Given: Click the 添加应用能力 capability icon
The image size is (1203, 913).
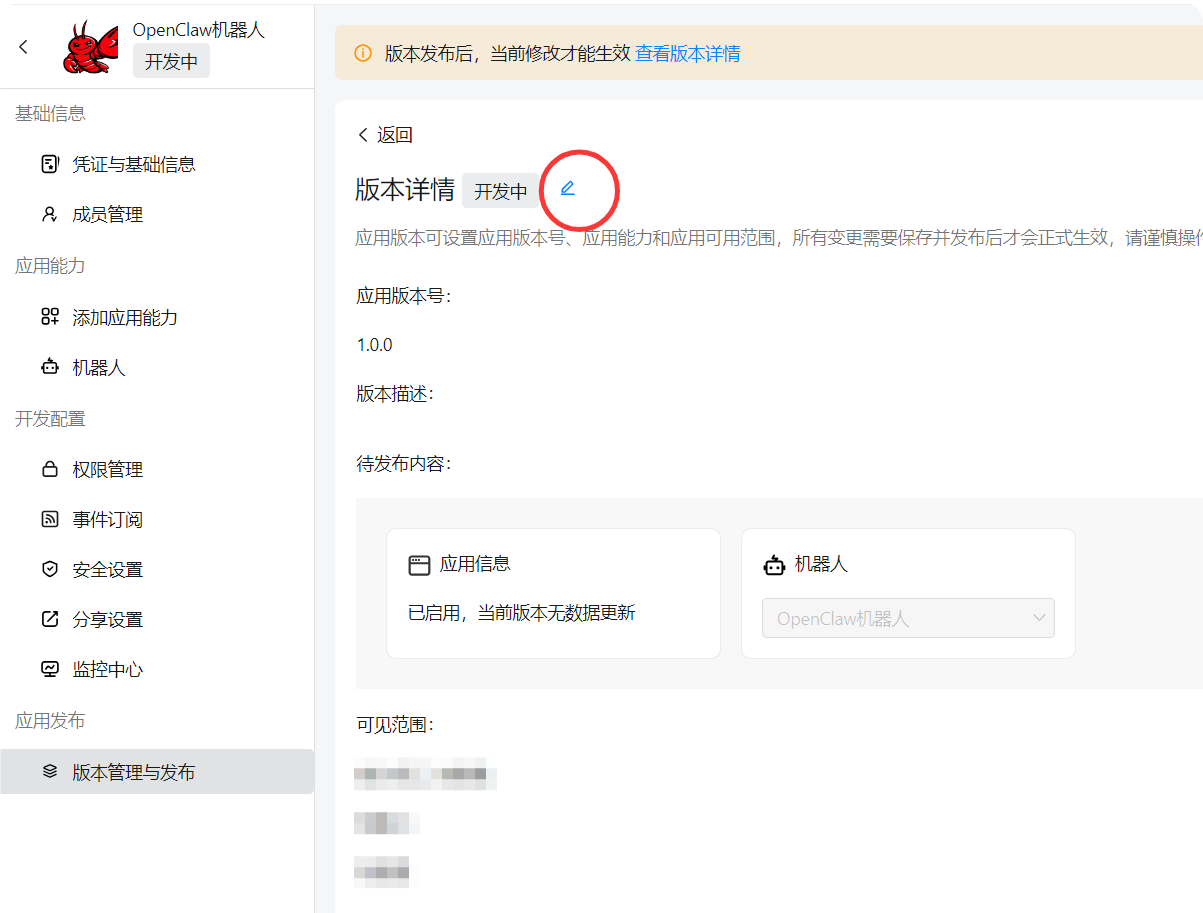Looking at the screenshot, I should 50,317.
